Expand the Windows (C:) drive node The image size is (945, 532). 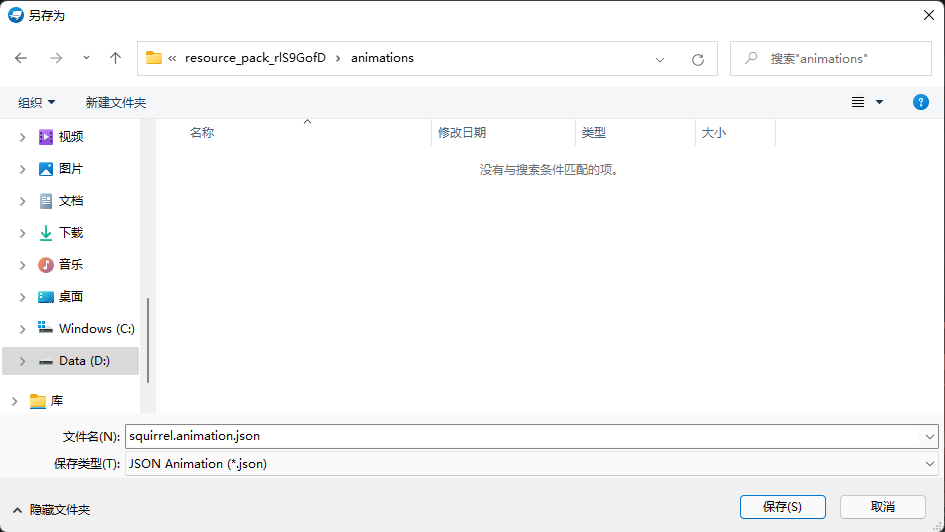[22, 329]
